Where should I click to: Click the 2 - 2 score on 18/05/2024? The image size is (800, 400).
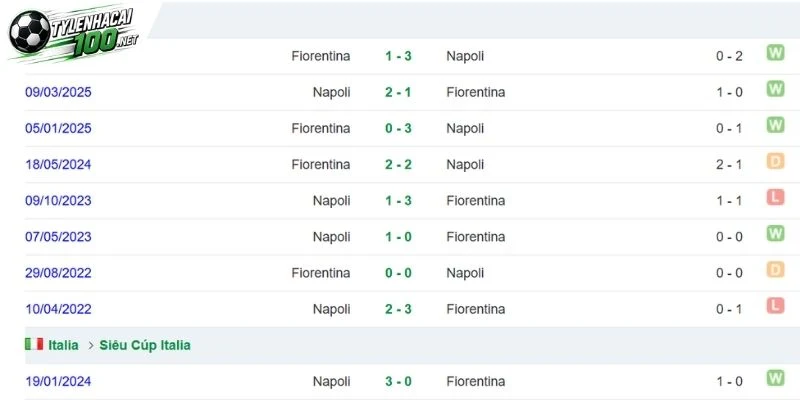coord(398,165)
